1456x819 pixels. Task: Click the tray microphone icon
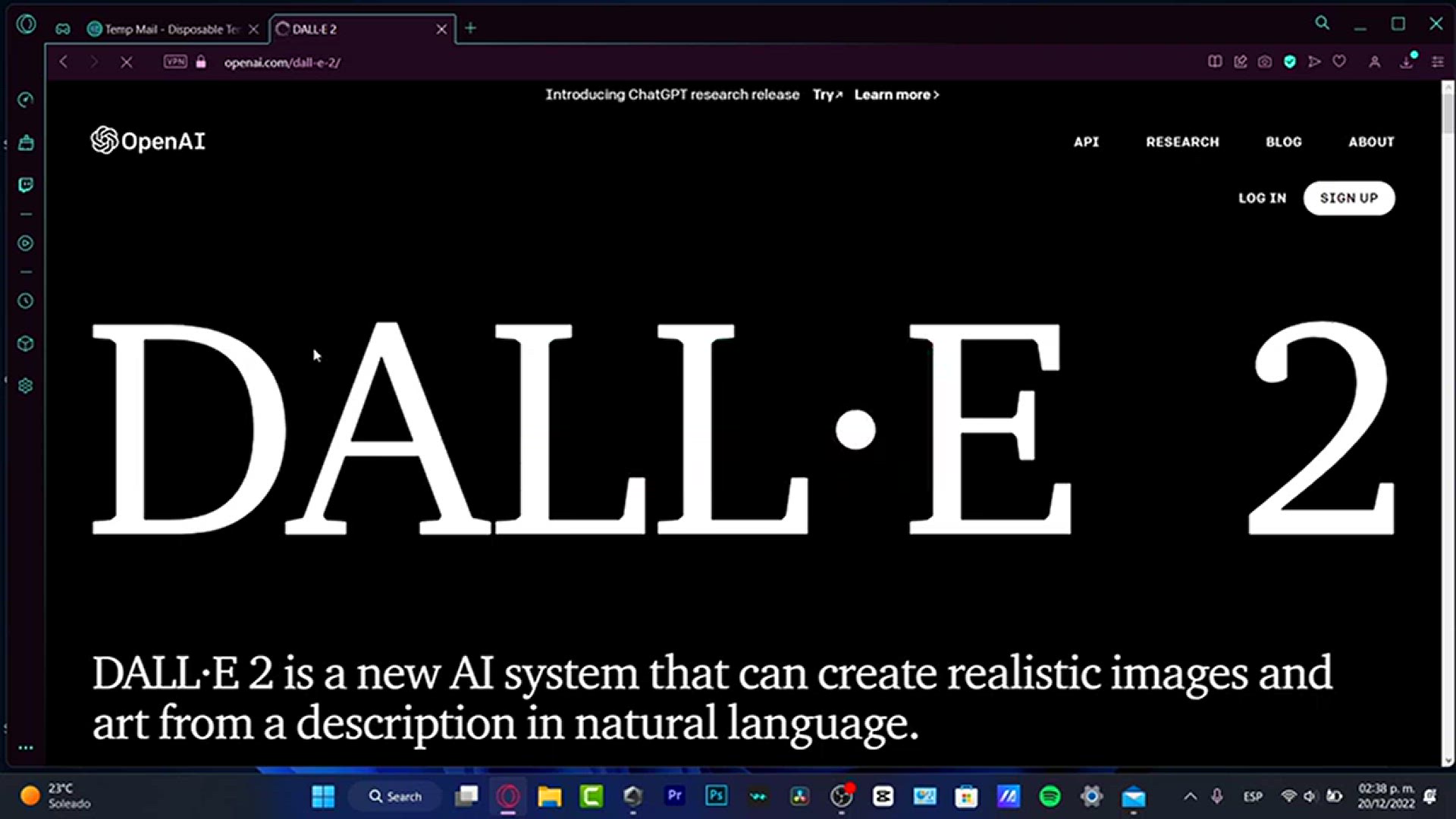(x=1217, y=796)
